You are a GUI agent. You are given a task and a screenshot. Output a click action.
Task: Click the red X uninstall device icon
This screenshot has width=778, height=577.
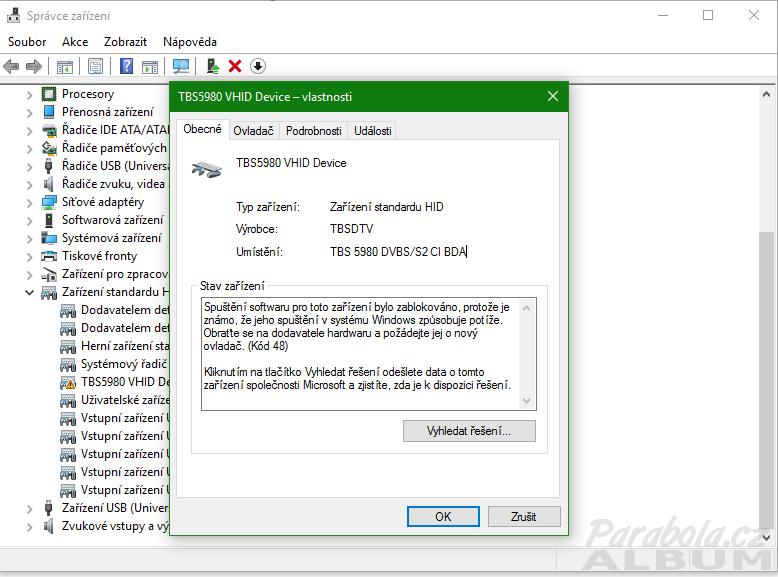(235, 66)
